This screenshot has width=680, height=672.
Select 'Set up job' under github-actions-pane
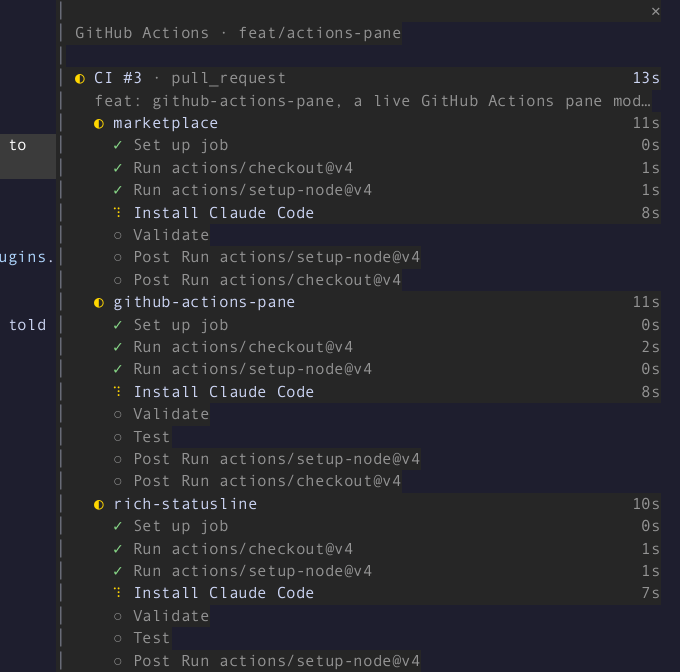coord(180,325)
